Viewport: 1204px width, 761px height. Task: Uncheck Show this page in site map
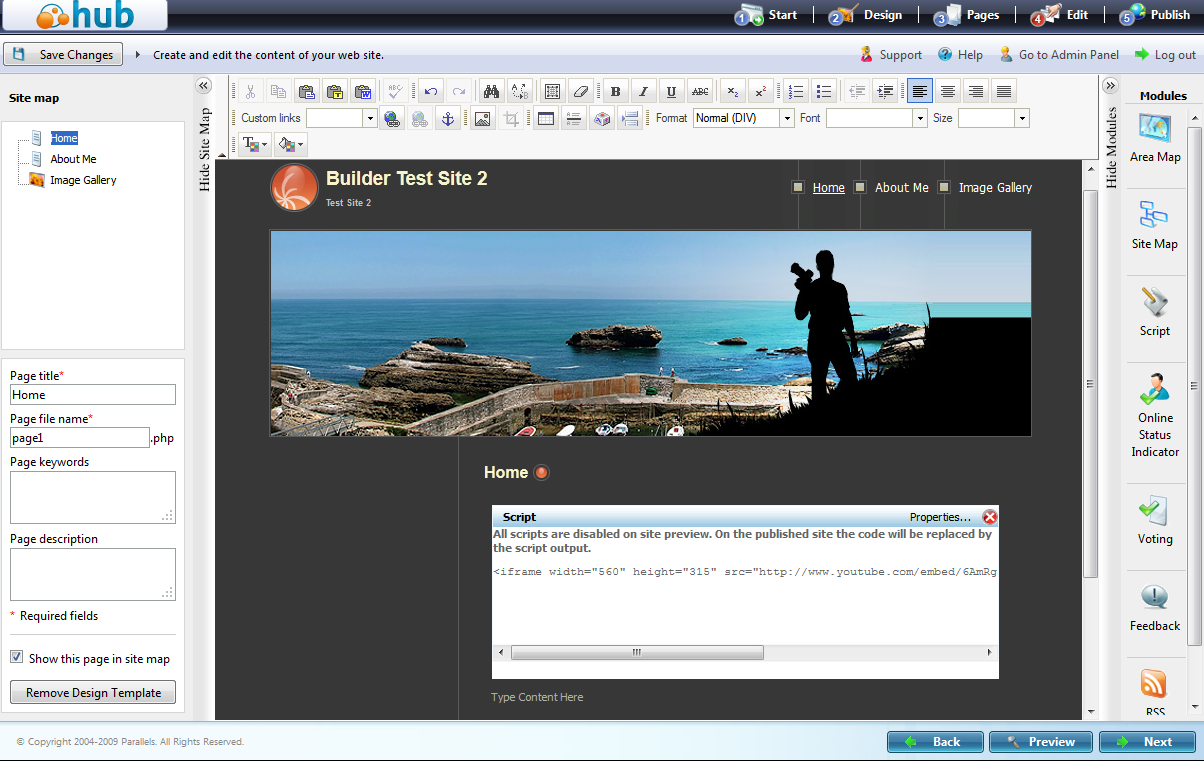[17, 658]
